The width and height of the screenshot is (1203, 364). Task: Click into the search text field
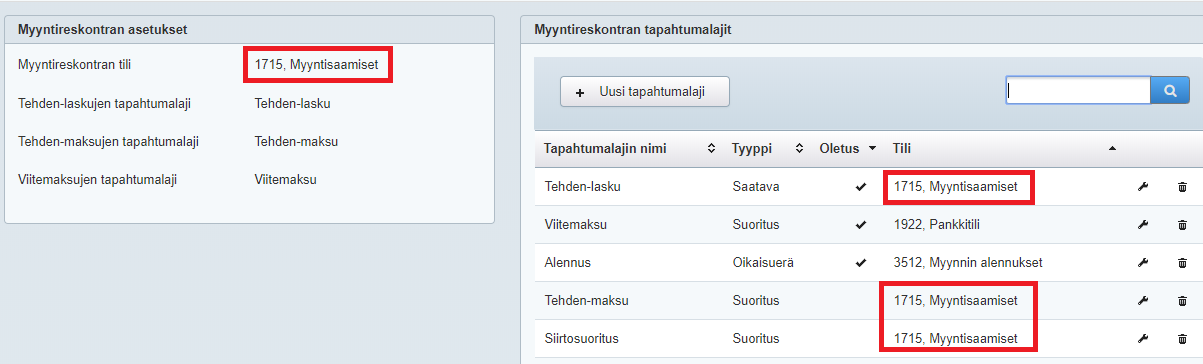click(1079, 90)
